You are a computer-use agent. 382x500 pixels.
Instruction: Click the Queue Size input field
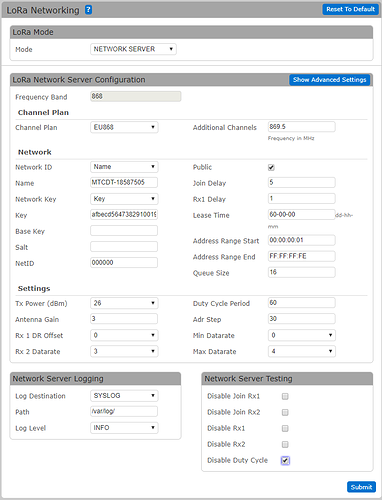click(302, 272)
